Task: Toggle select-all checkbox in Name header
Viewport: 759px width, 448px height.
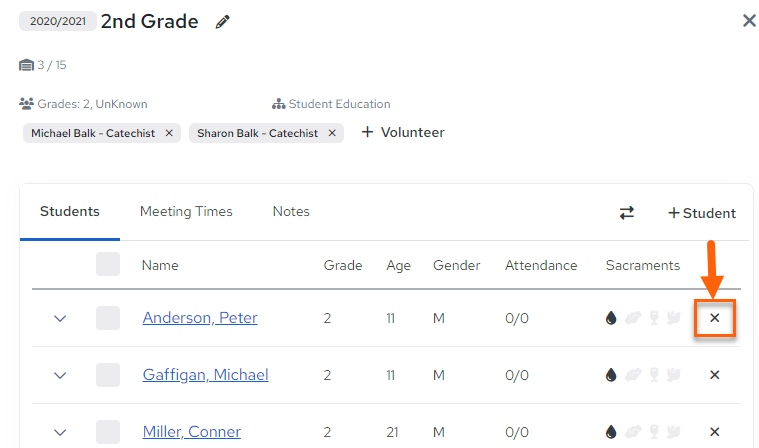Action: (x=108, y=264)
